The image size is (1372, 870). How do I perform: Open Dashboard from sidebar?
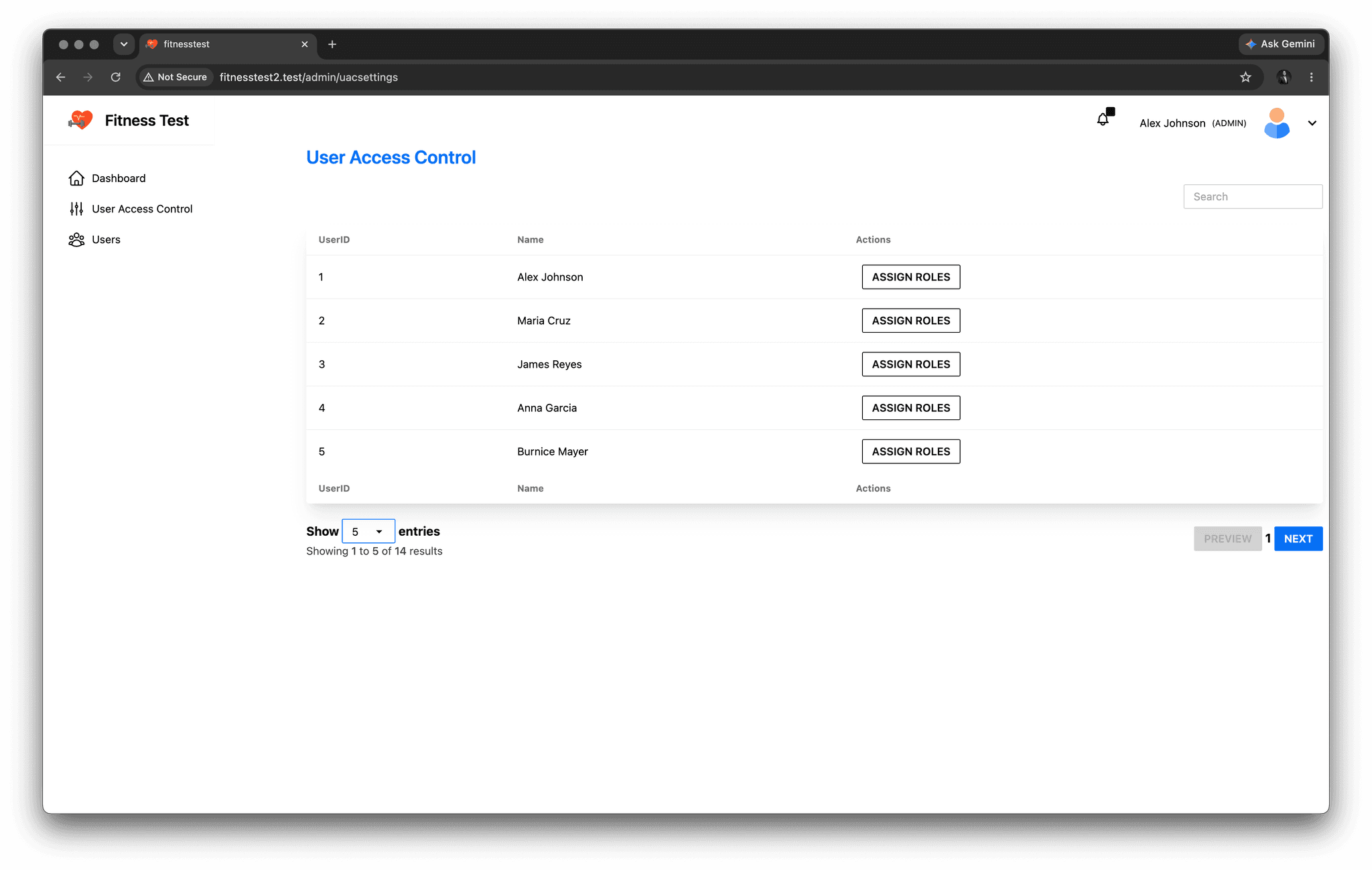[107, 178]
